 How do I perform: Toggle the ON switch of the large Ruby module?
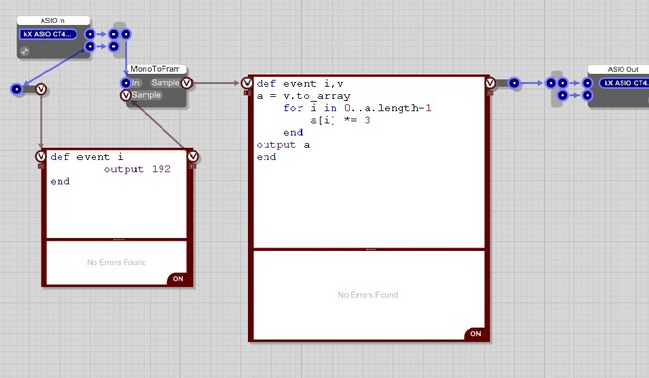point(475,334)
